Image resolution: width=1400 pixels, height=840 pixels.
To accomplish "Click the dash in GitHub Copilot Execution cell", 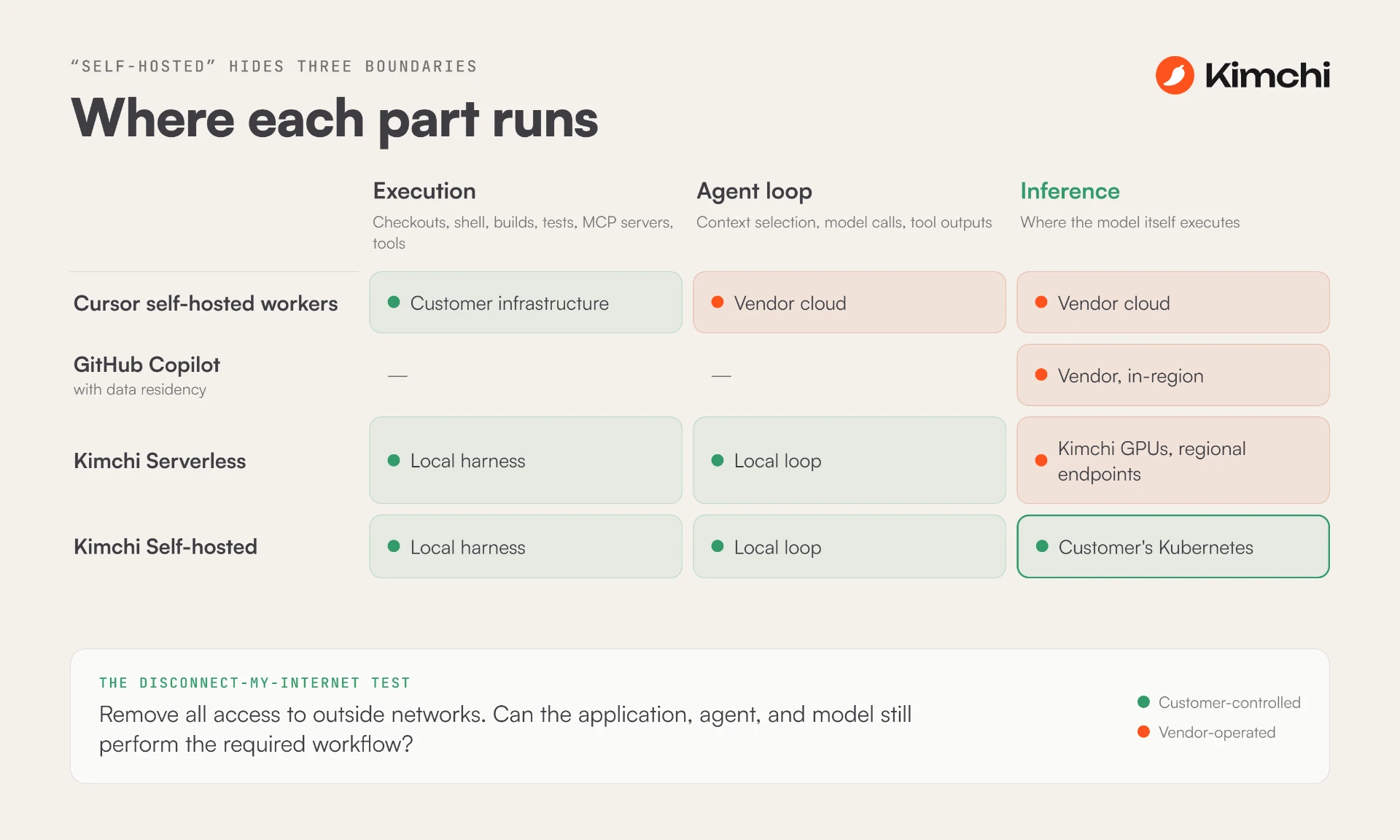I will 397,376.
